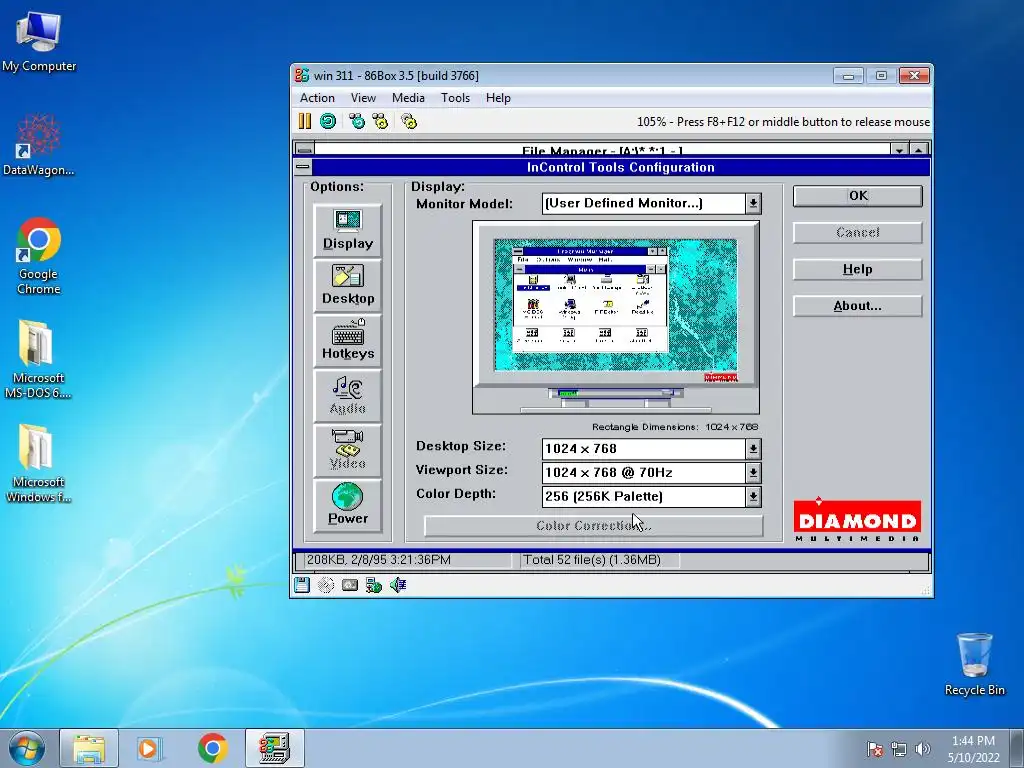The image size is (1024, 768).
Task: Select the greyed Audio option icon
Action: [x=347, y=394]
